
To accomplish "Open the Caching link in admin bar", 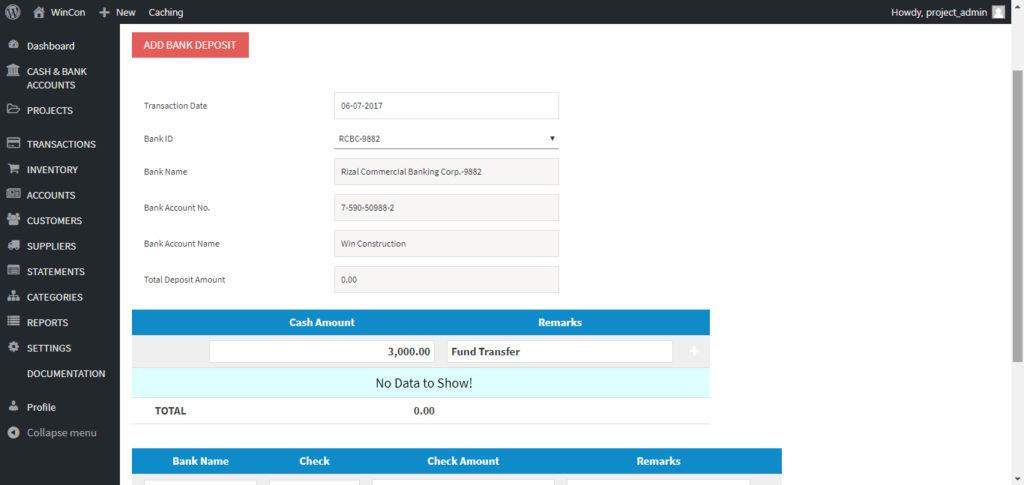I will [x=166, y=12].
